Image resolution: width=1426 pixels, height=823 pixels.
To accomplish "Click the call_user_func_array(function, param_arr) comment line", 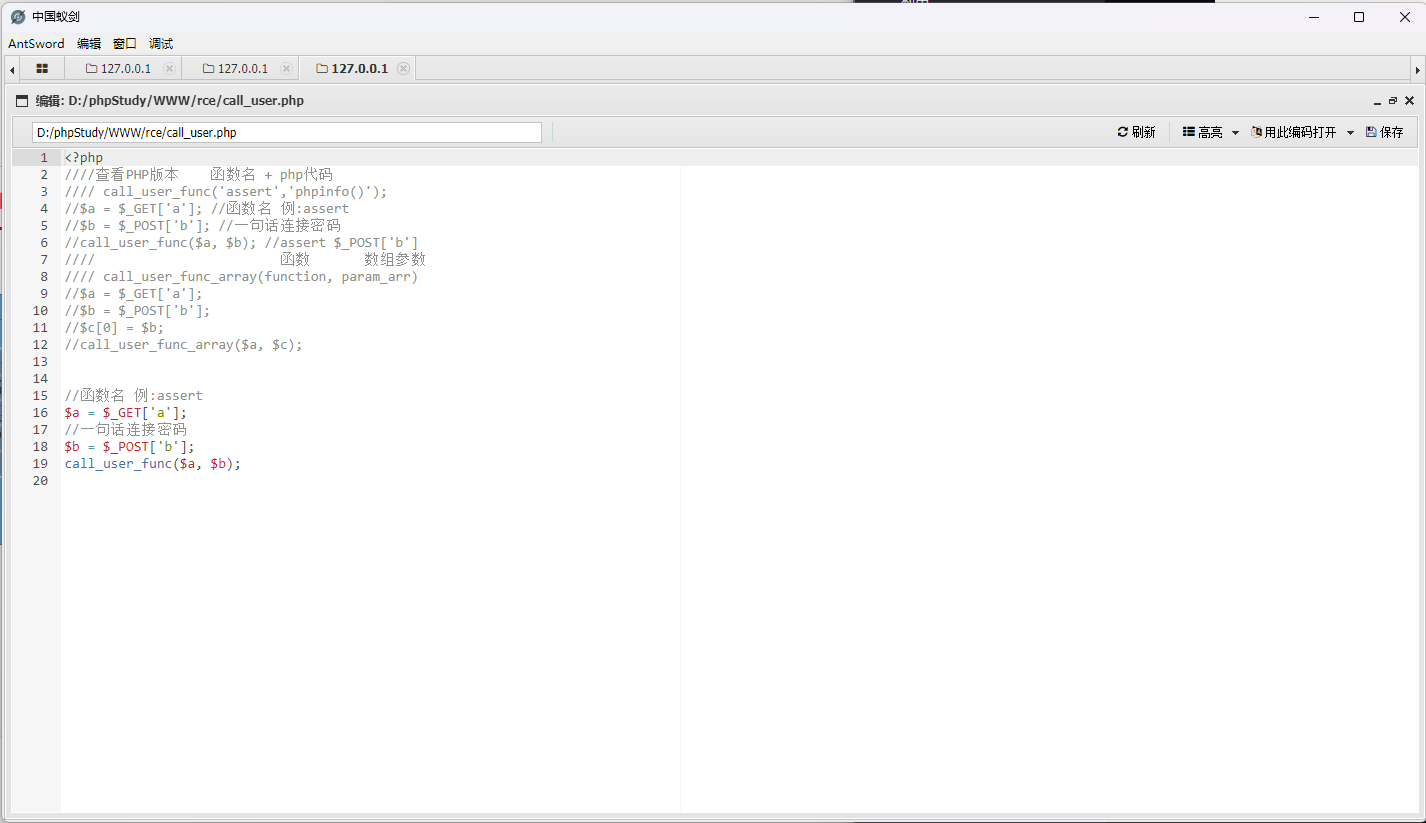I will pyautogui.click(x=242, y=277).
